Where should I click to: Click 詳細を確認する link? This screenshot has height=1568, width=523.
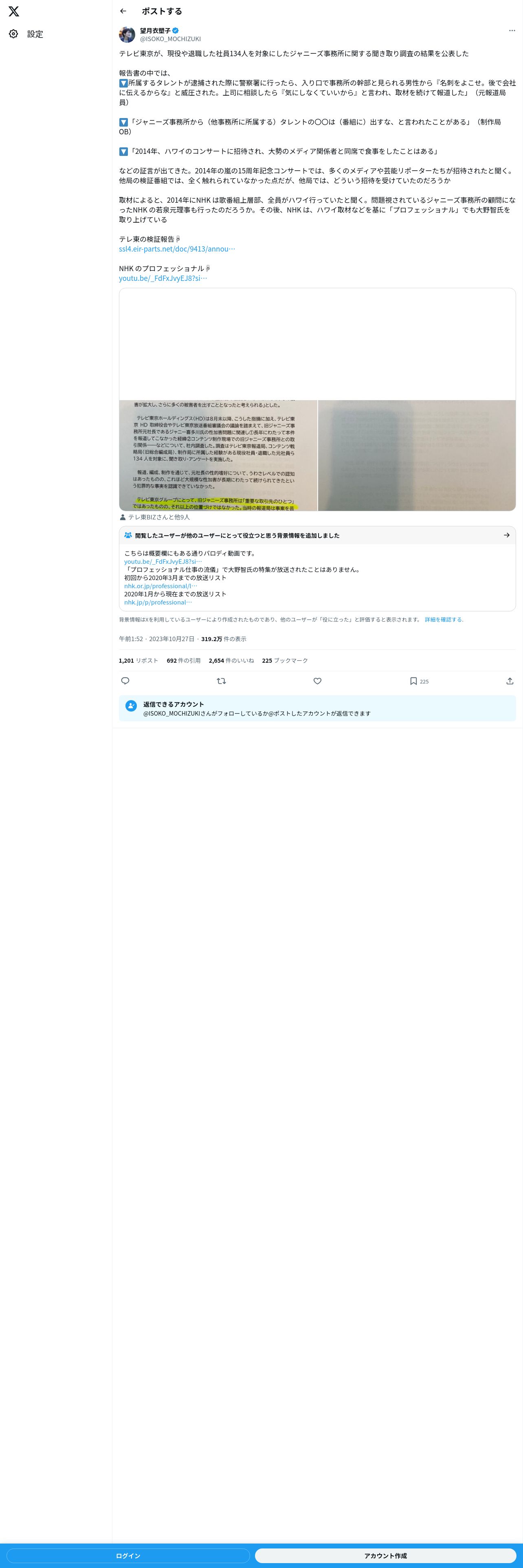[x=444, y=620]
